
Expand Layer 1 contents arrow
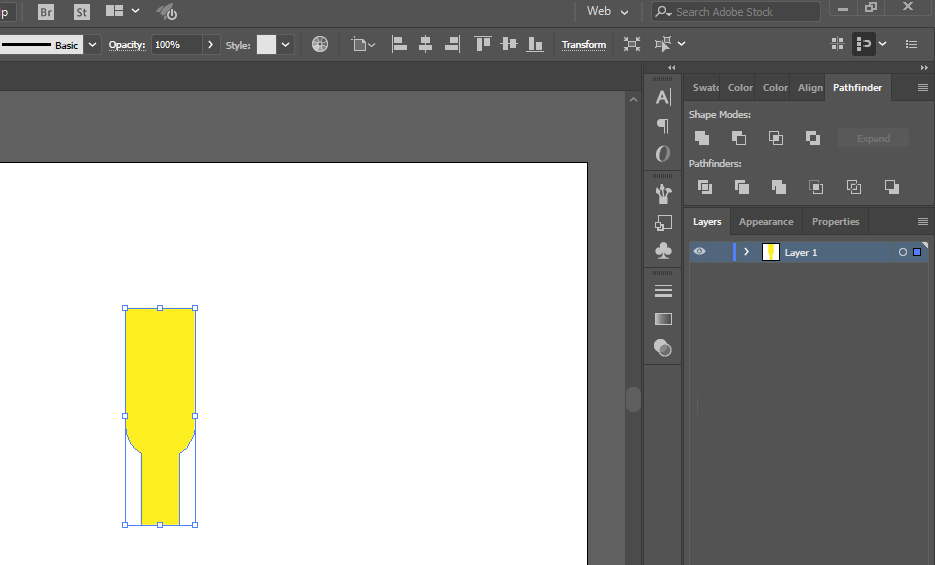click(746, 252)
